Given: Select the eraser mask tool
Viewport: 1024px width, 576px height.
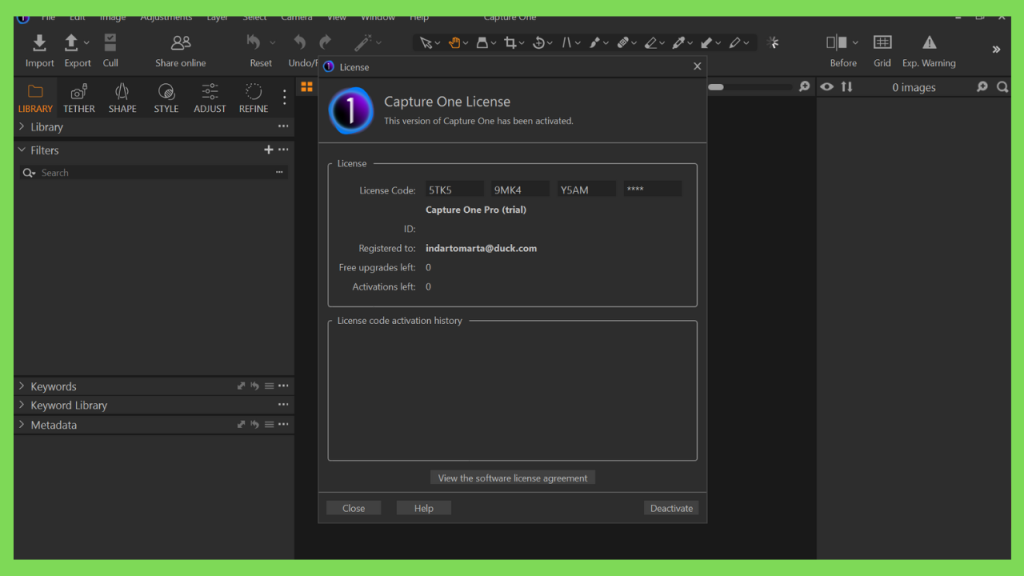Looking at the screenshot, I should pyautogui.click(x=650, y=43).
